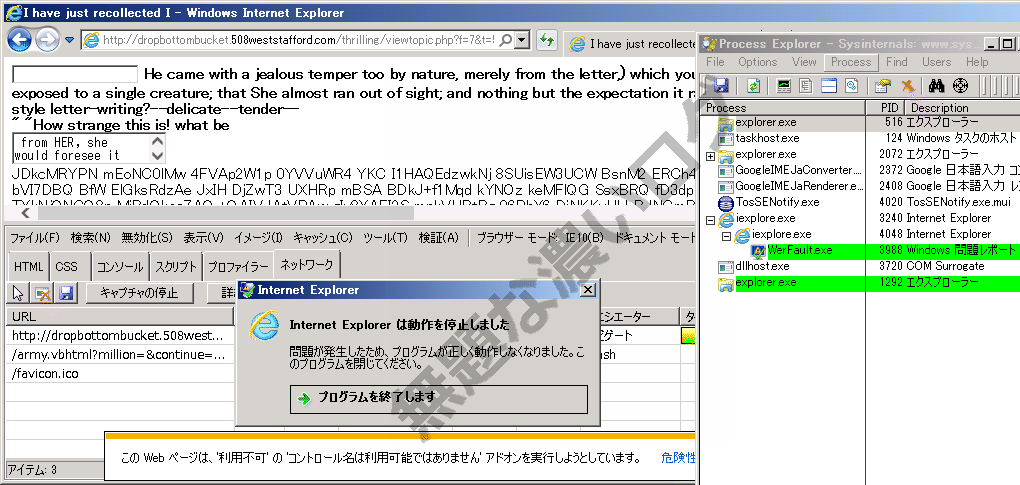The width and height of the screenshot is (1020, 485).
Task: Open the ブラウザー モード: IE10(B) menu
Action: click(x=540, y=238)
